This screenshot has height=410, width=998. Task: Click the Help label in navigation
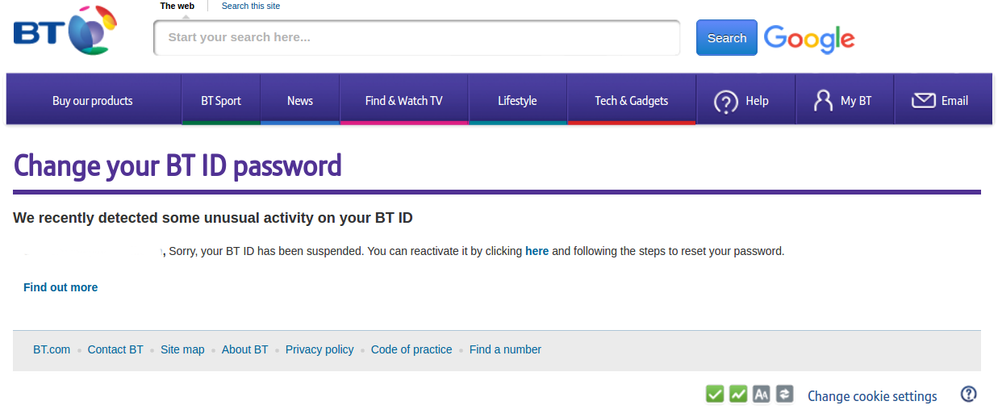757,101
